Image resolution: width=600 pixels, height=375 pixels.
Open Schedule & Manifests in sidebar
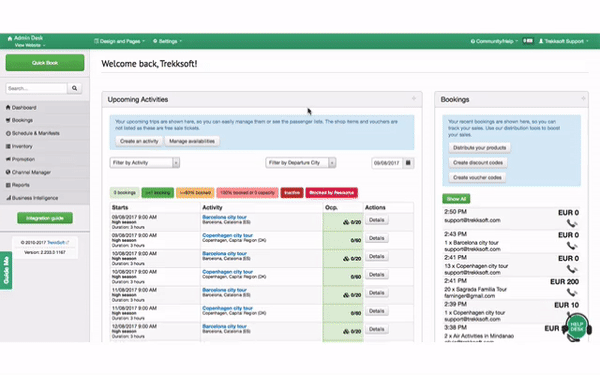coord(45,133)
